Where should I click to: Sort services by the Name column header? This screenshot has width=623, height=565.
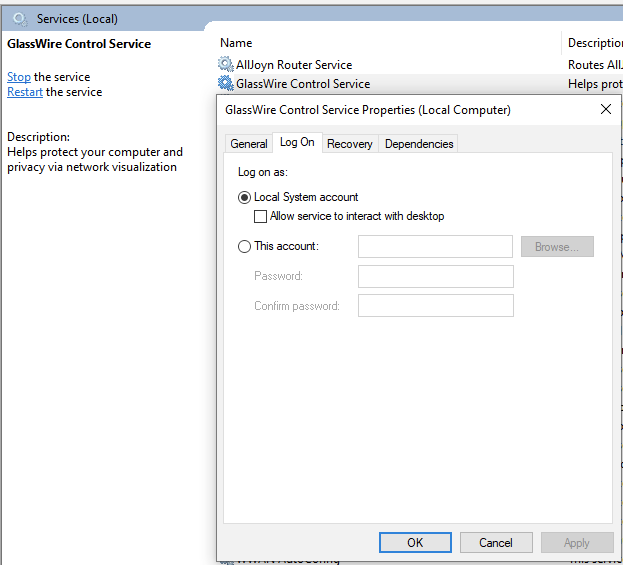point(236,43)
